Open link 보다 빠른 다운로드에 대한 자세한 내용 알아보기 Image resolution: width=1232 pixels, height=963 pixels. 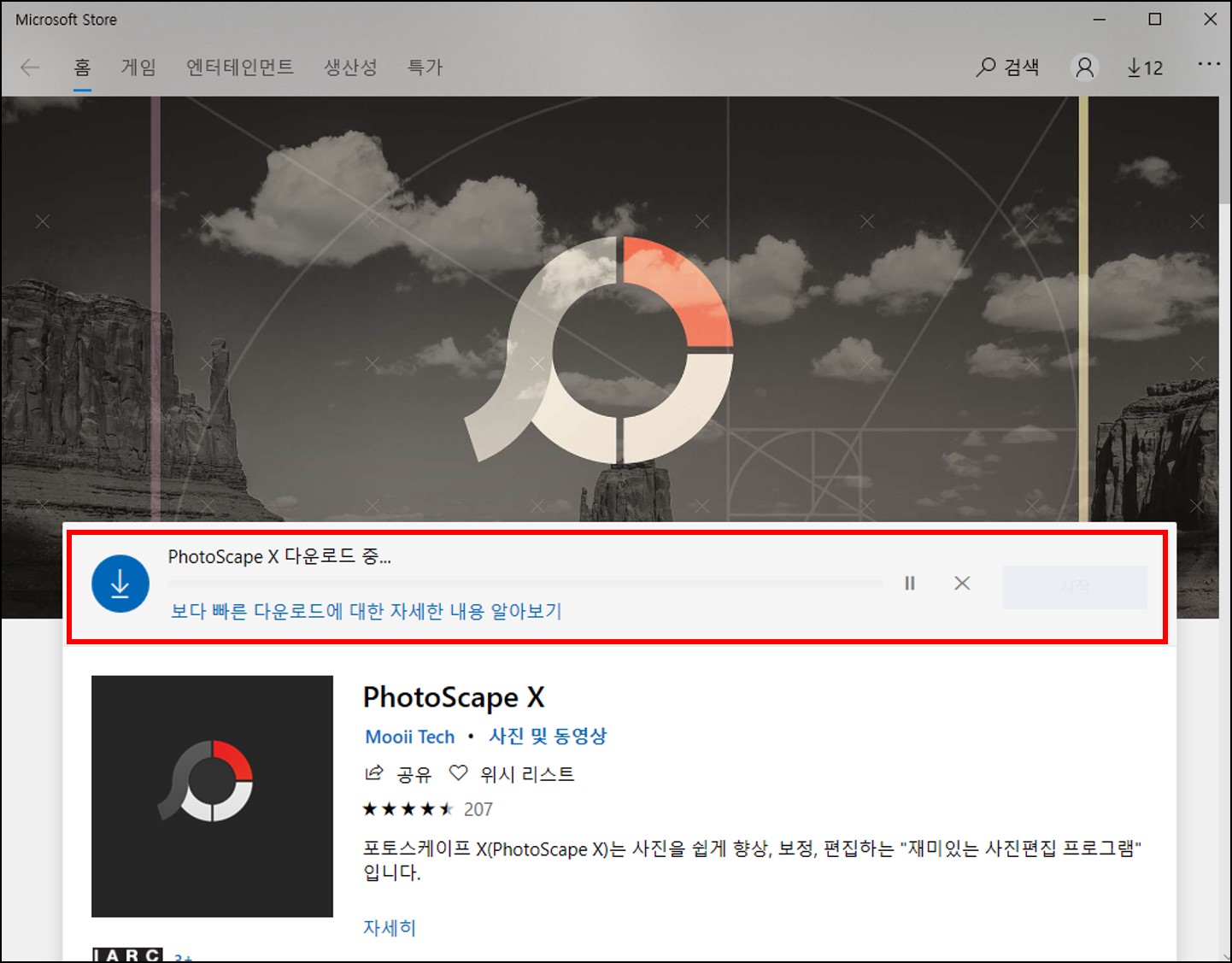click(367, 611)
